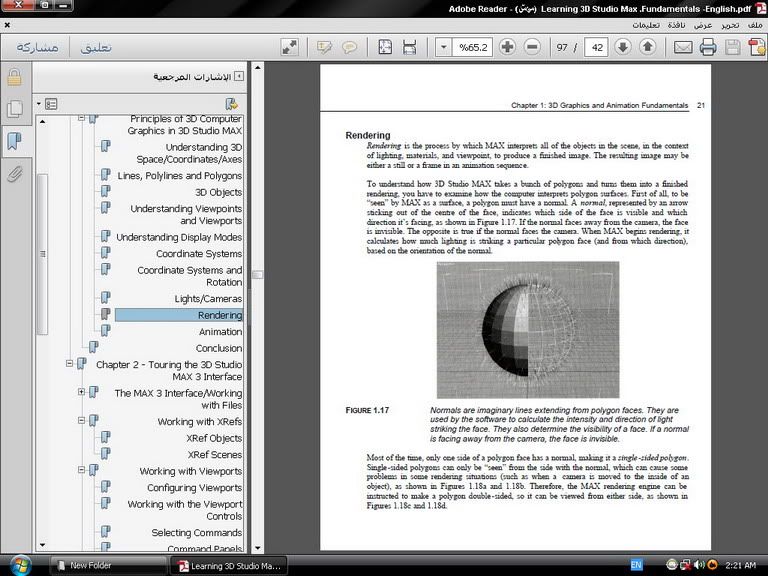Switch to New Folder taskbar item
768x576 pixels.
click(108, 565)
